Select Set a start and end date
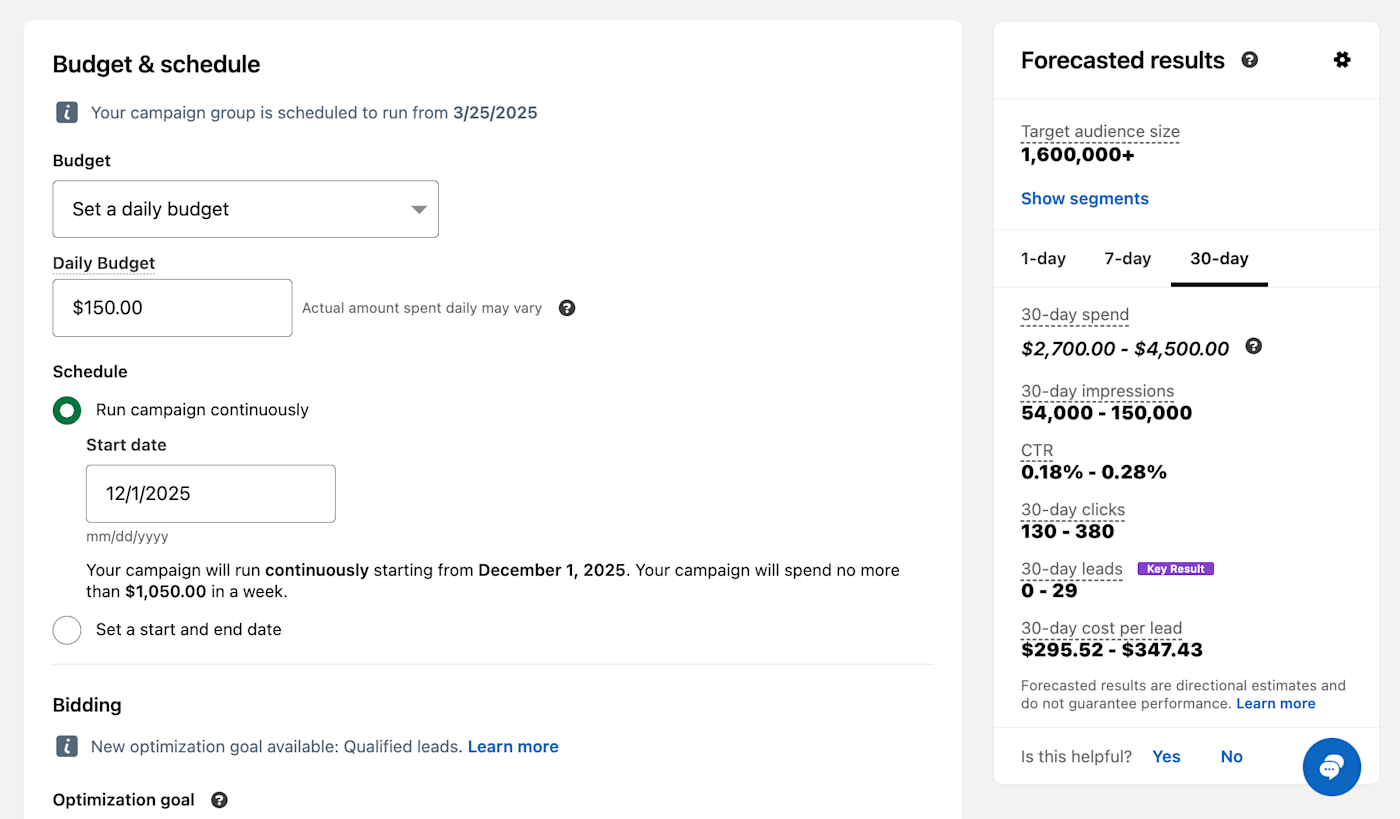 [67, 630]
